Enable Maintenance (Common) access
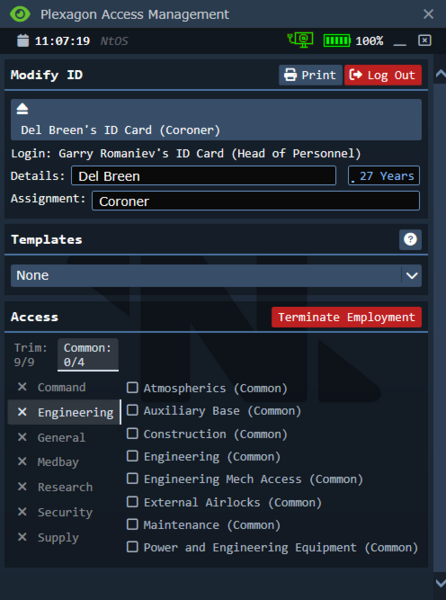This screenshot has width=446, height=600. [x=132, y=524]
